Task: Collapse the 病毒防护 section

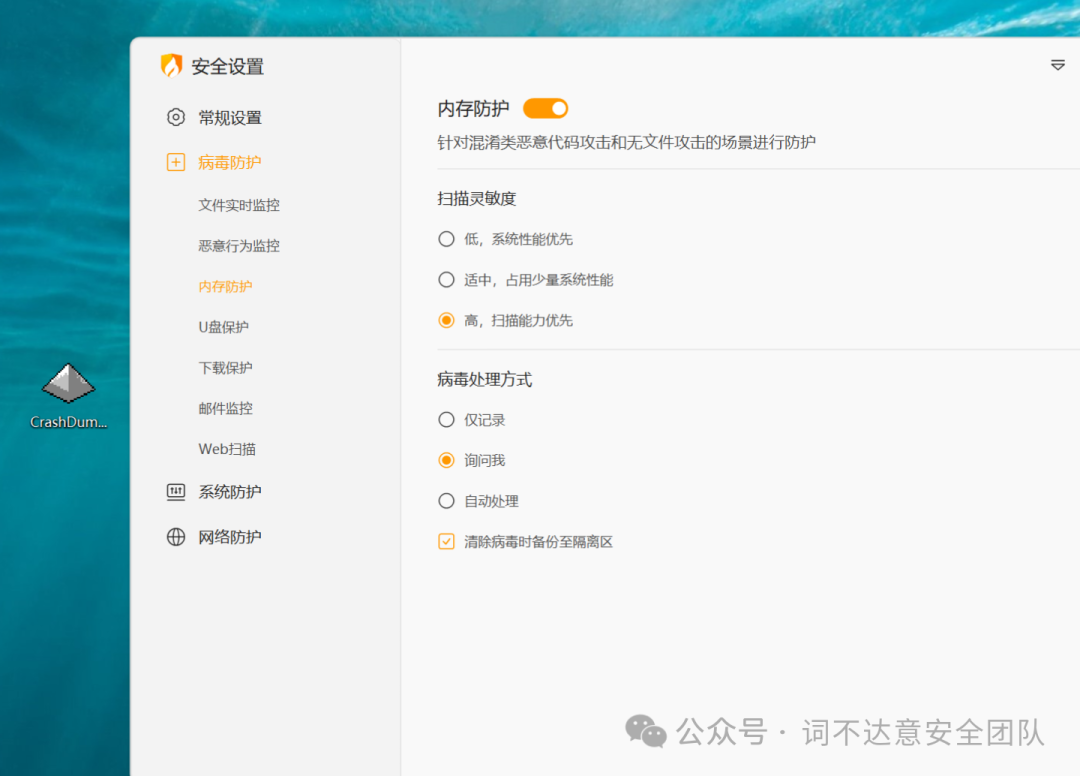Action: tap(230, 162)
